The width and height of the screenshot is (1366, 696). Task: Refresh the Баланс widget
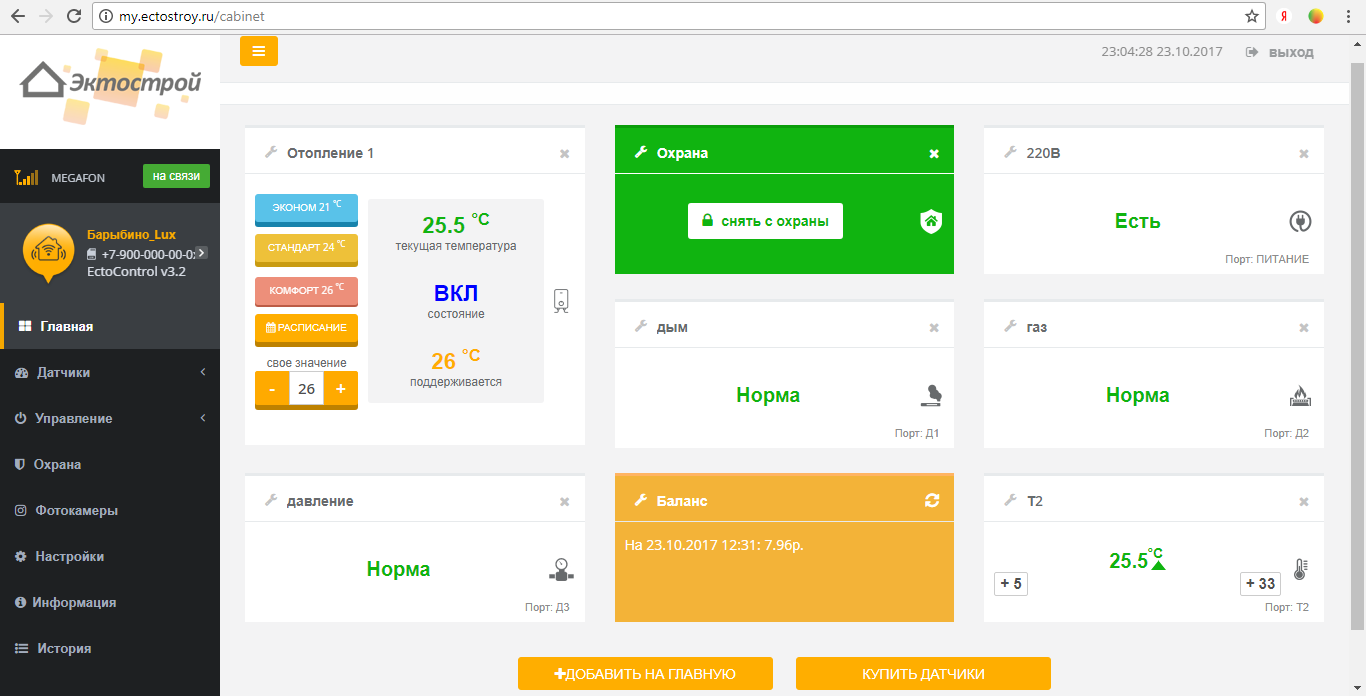[933, 501]
